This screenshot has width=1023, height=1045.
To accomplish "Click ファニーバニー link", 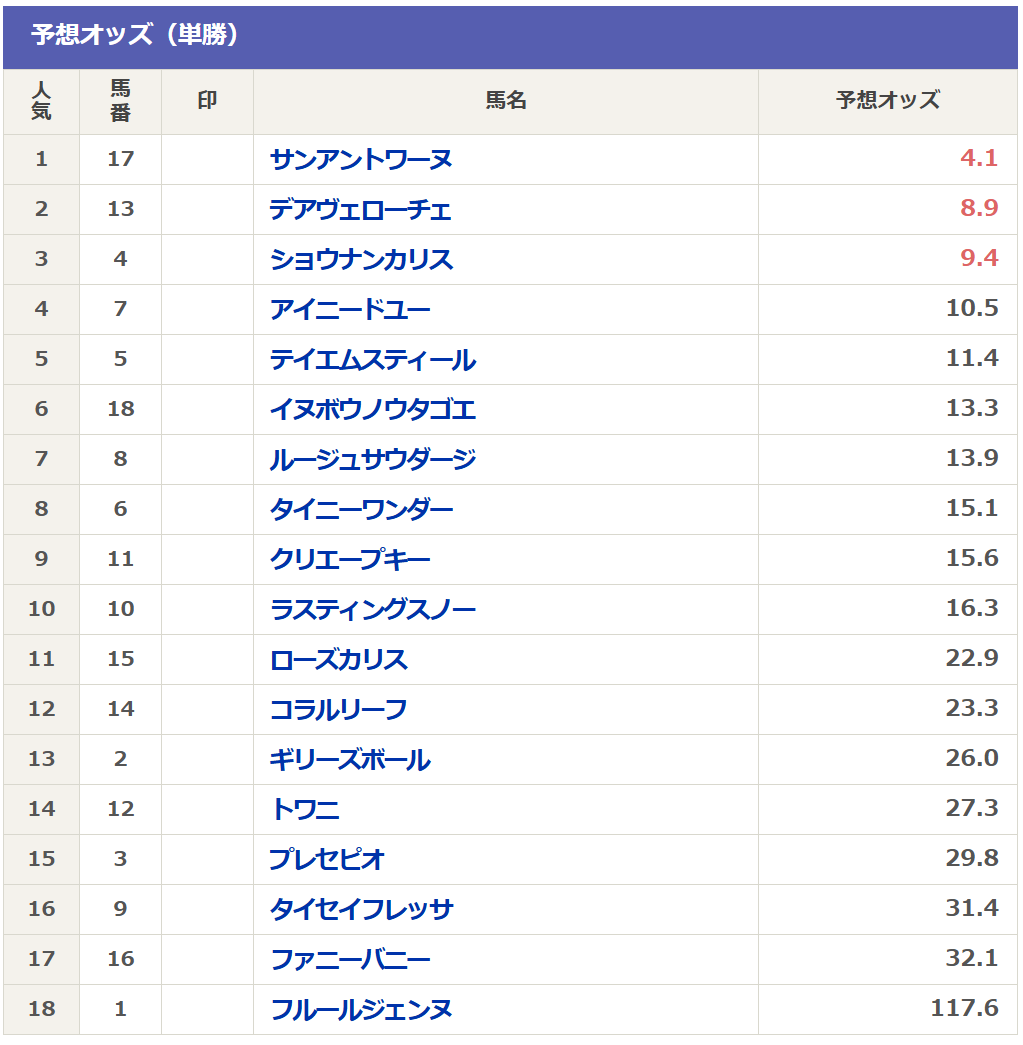I will 350,960.
